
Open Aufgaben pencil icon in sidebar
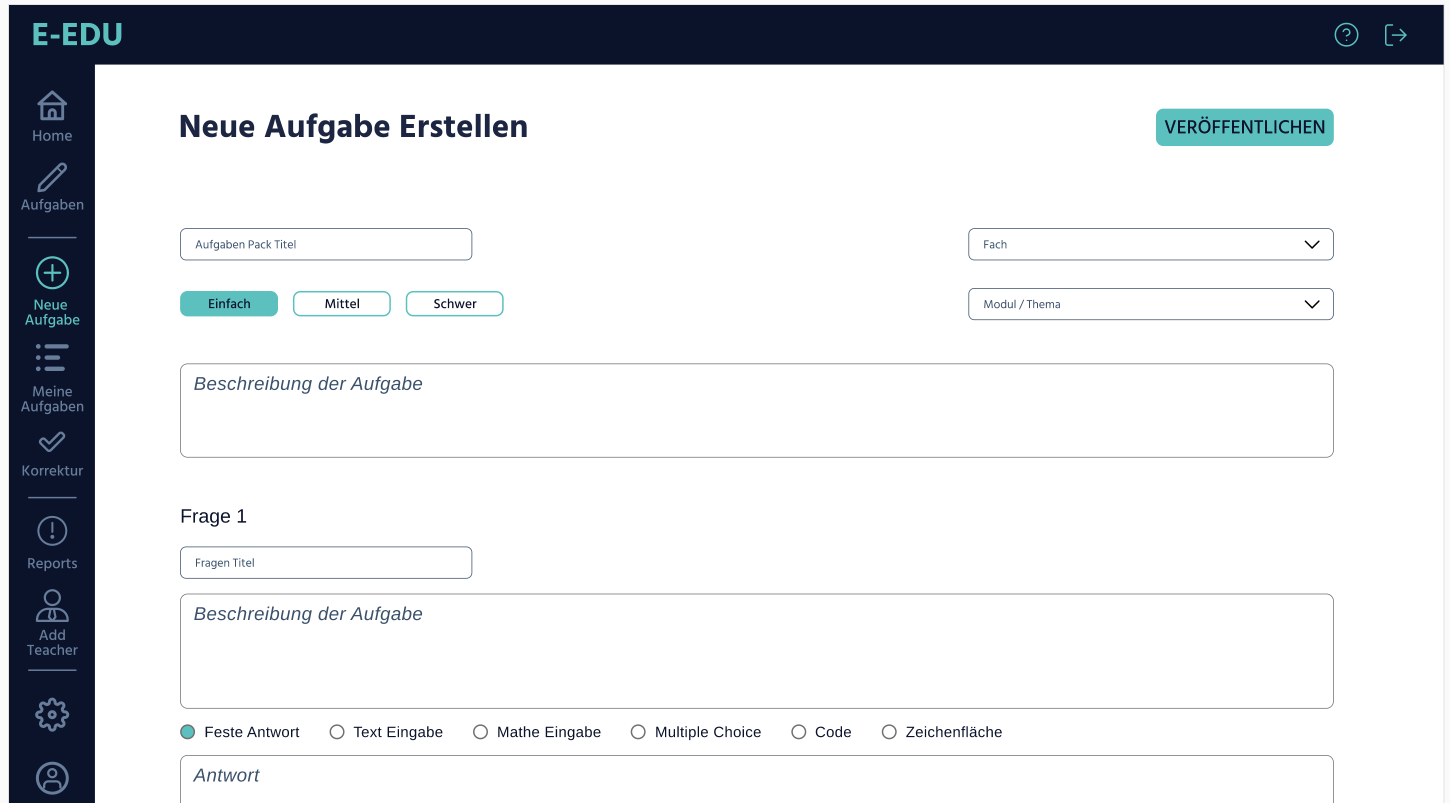click(x=52, y=177)
